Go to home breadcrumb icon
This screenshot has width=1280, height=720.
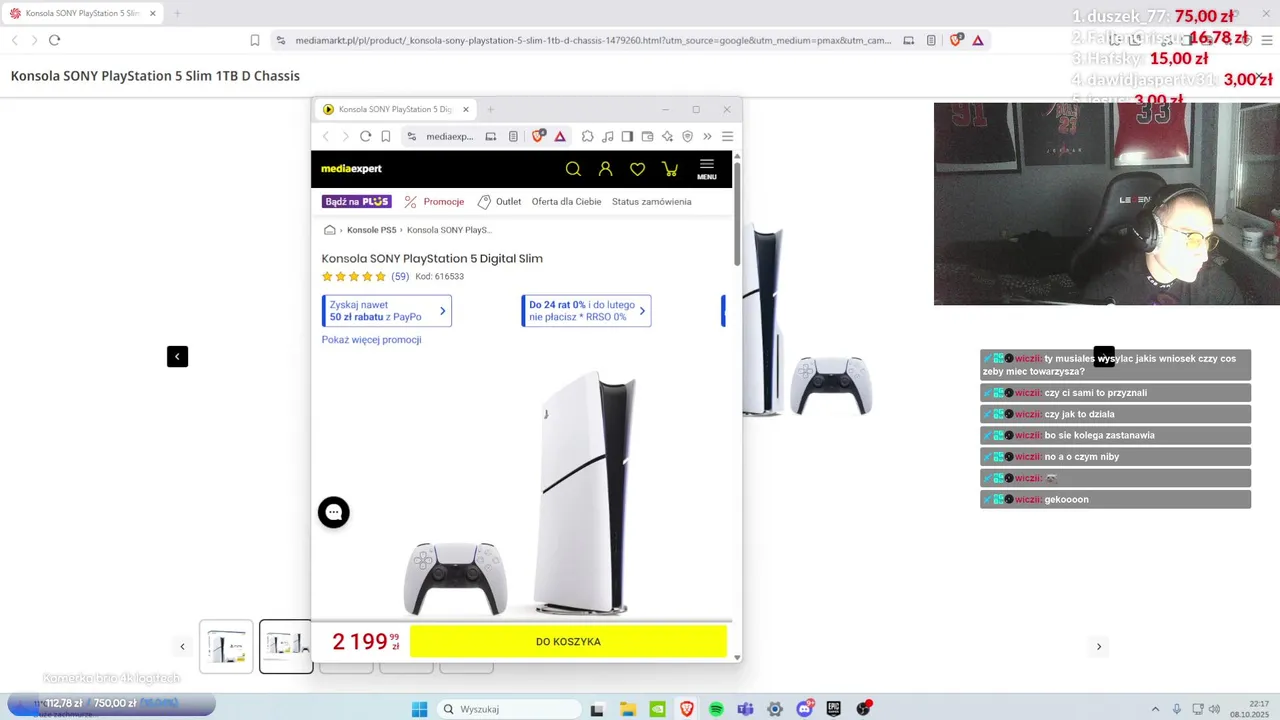pos(330,230)
